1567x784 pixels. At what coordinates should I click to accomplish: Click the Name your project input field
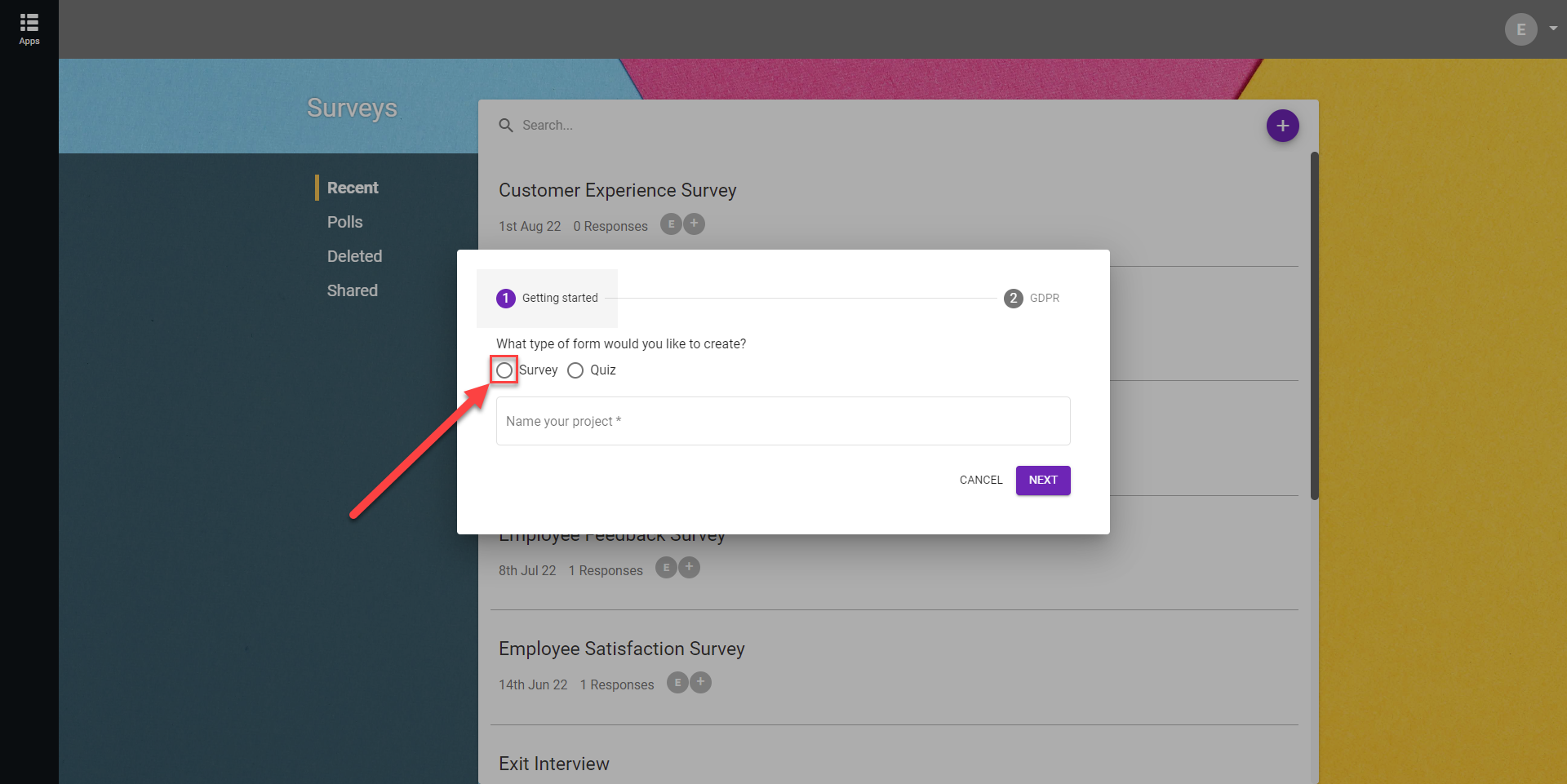click(x=783, y=420)
